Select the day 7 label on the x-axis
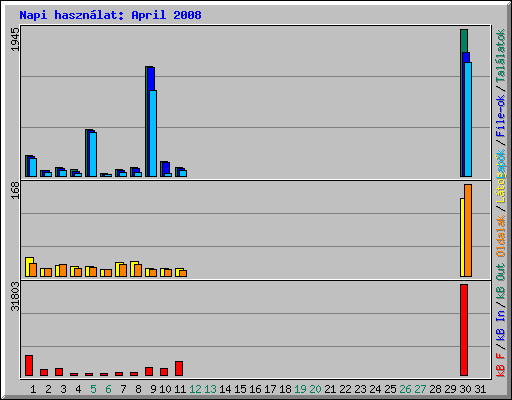Image resolution: width=512 pixels, height=400 pixels. point(123,389)
